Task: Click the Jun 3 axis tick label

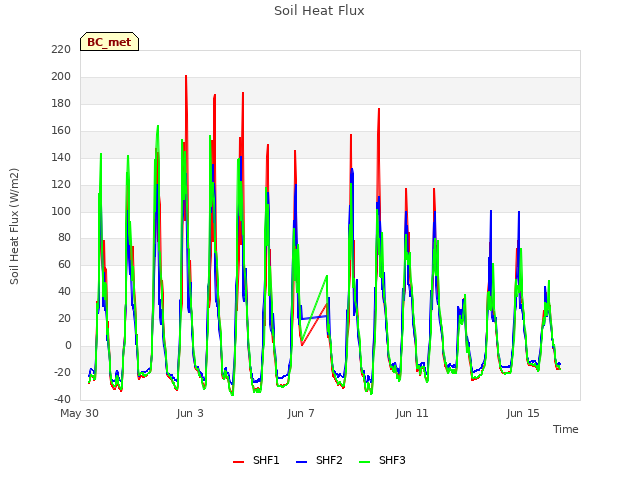Action: coord(190,413)
